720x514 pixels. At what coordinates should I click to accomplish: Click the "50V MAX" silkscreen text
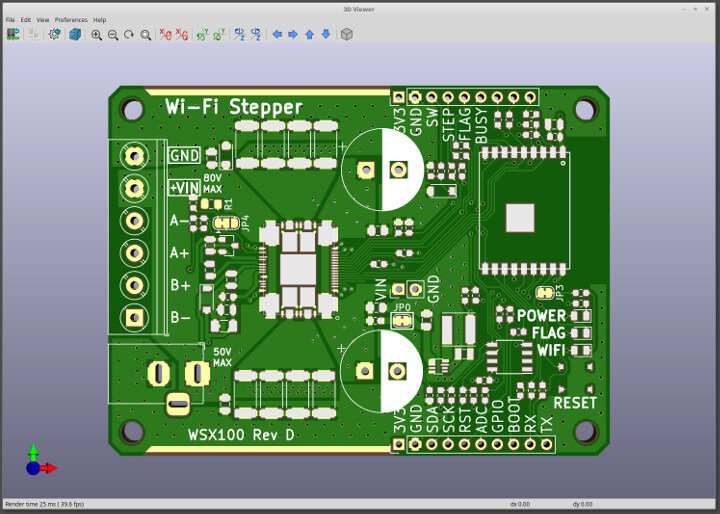[223, 357]
